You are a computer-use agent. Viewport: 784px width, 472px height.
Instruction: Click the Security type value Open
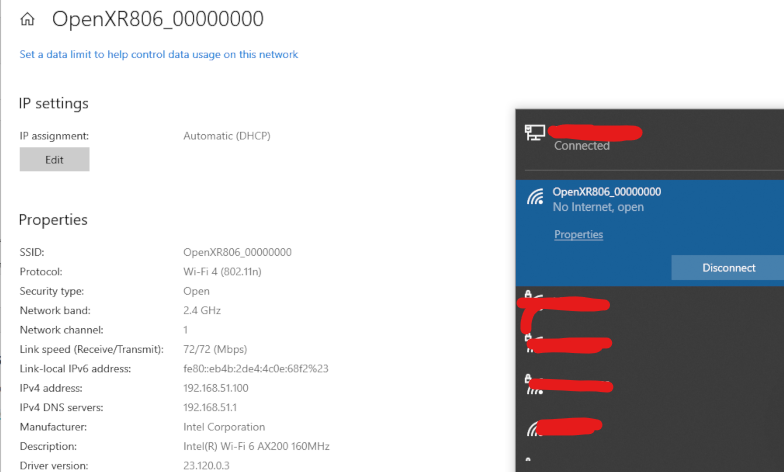(196, 291)
